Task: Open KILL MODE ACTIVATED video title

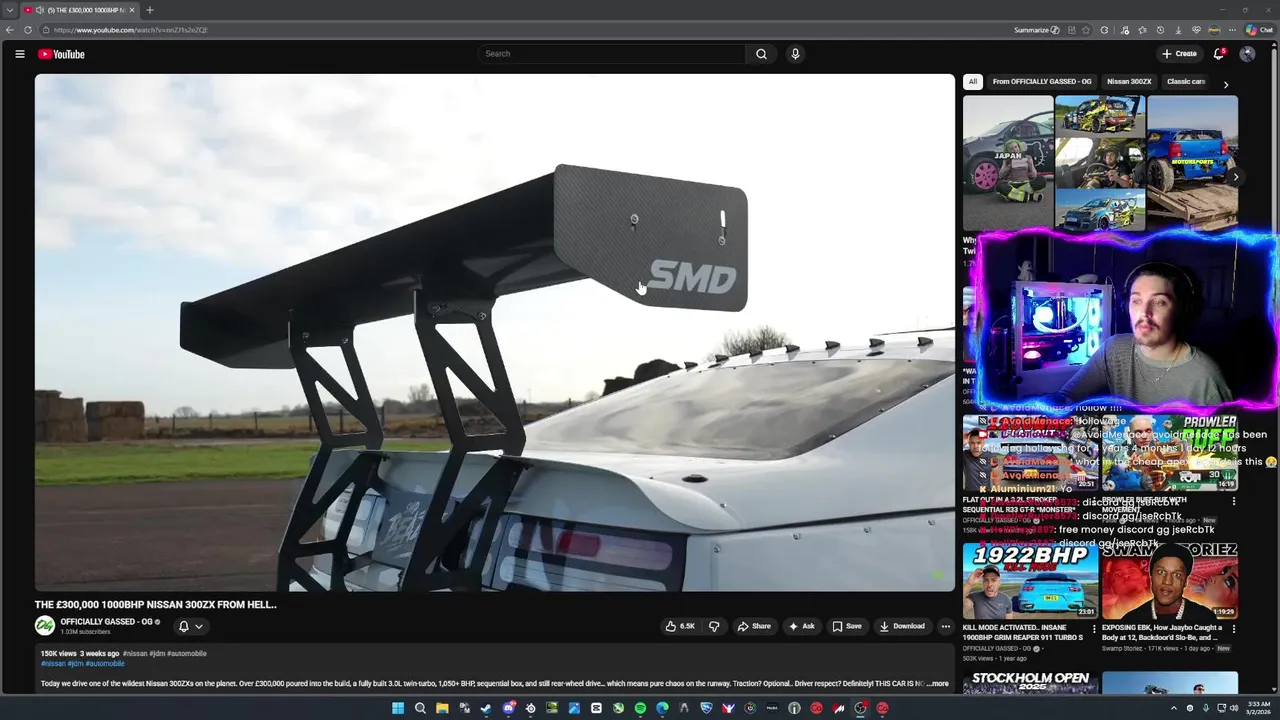Action: coord(1023,632)
